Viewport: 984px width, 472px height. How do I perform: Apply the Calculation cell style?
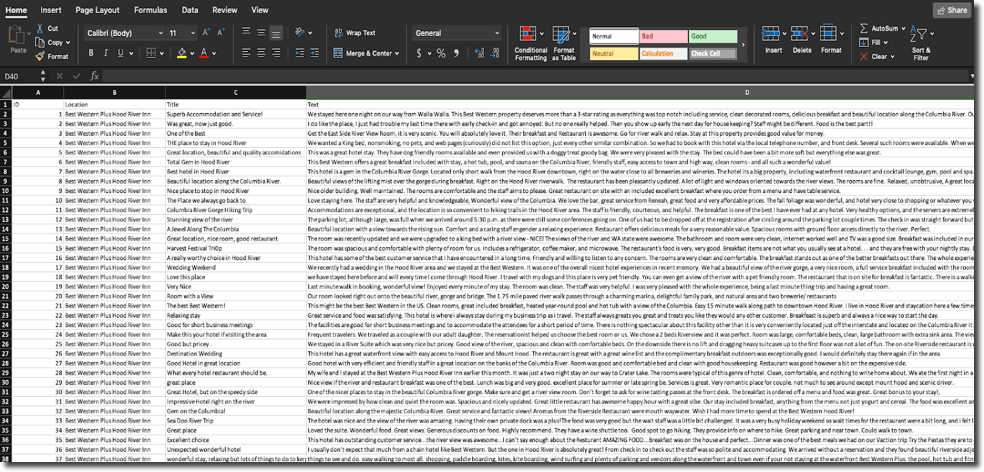click(663, 54)
